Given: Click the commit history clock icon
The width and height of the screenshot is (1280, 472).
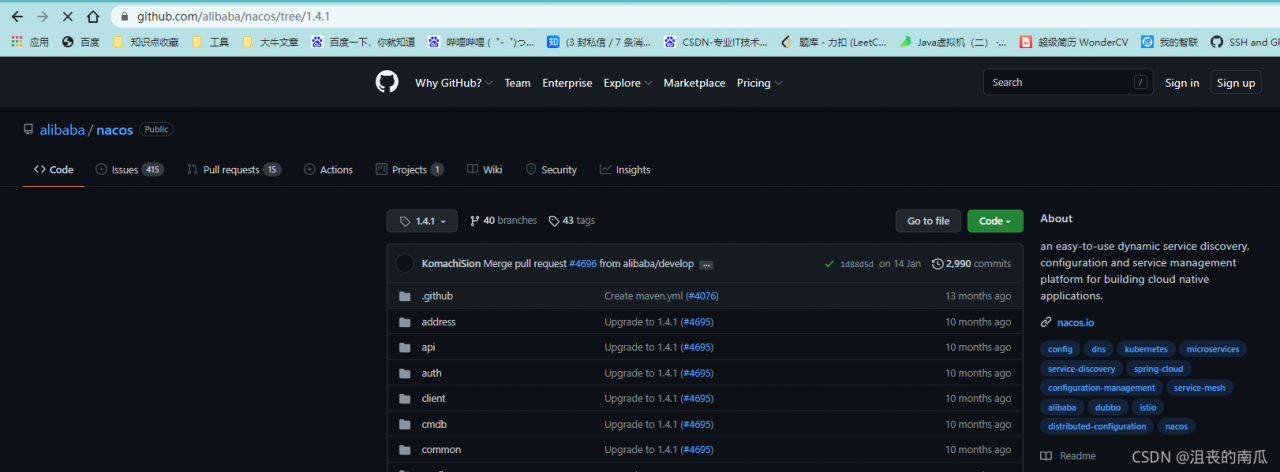Looking at the screenshot, I should 937,264.
